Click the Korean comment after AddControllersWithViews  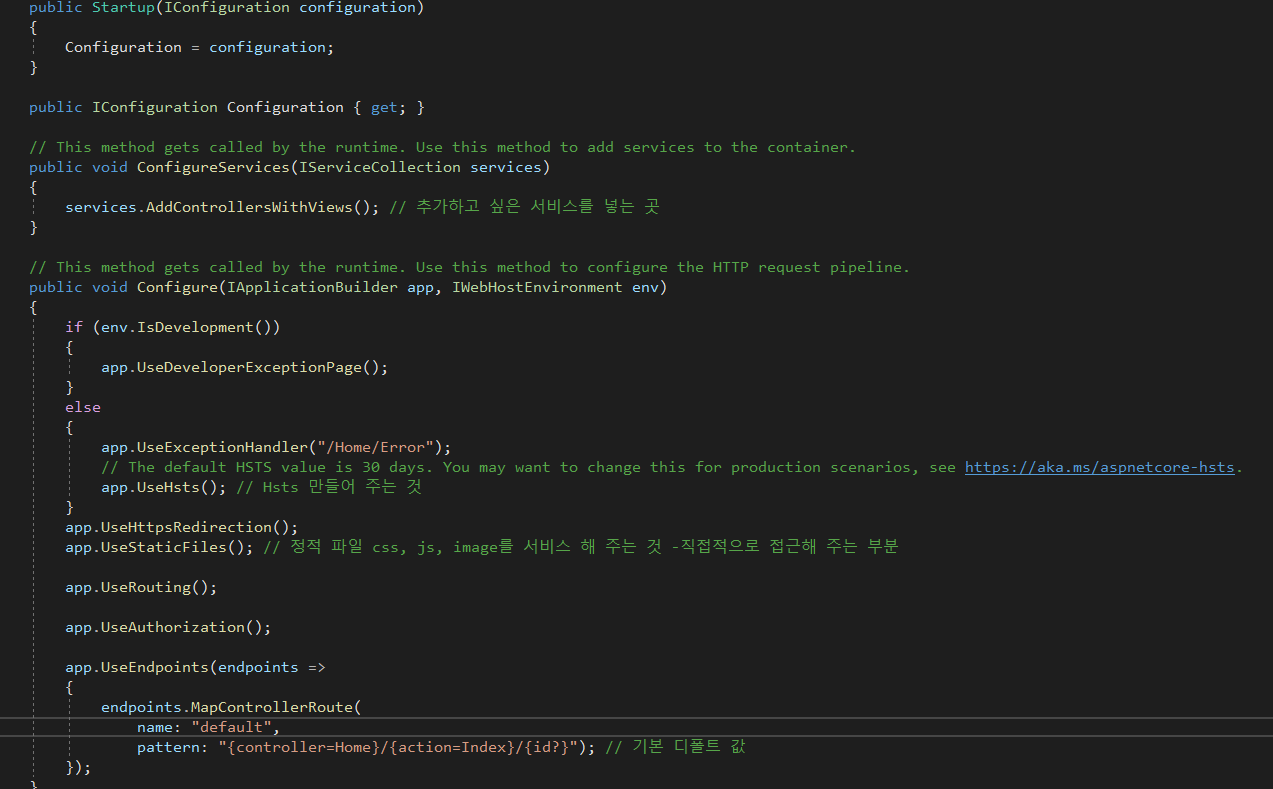pyautogui.click(x=524, y=207)
